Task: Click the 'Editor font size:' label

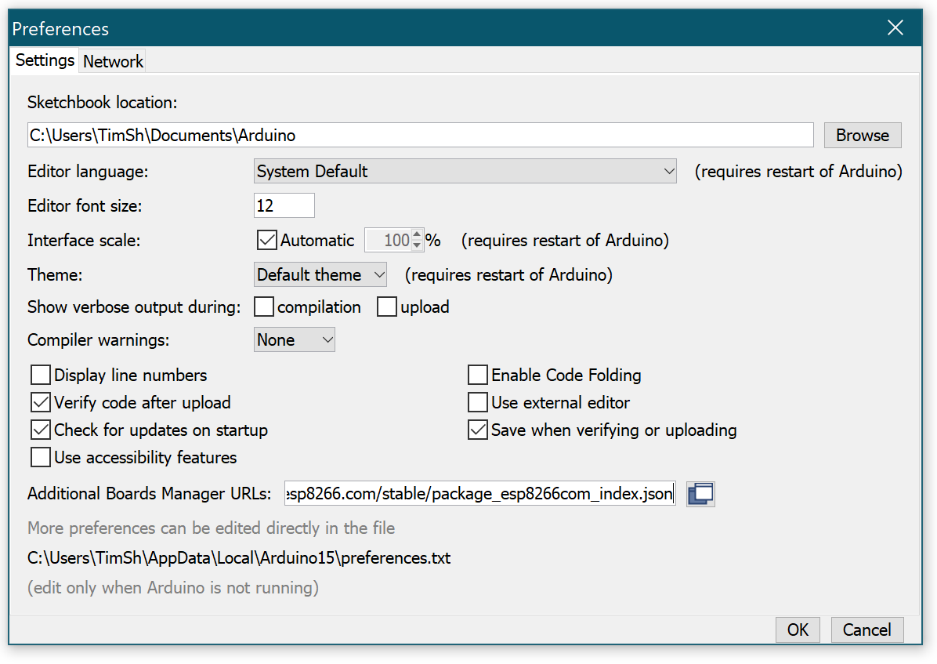Action: [x=85, y=207]
